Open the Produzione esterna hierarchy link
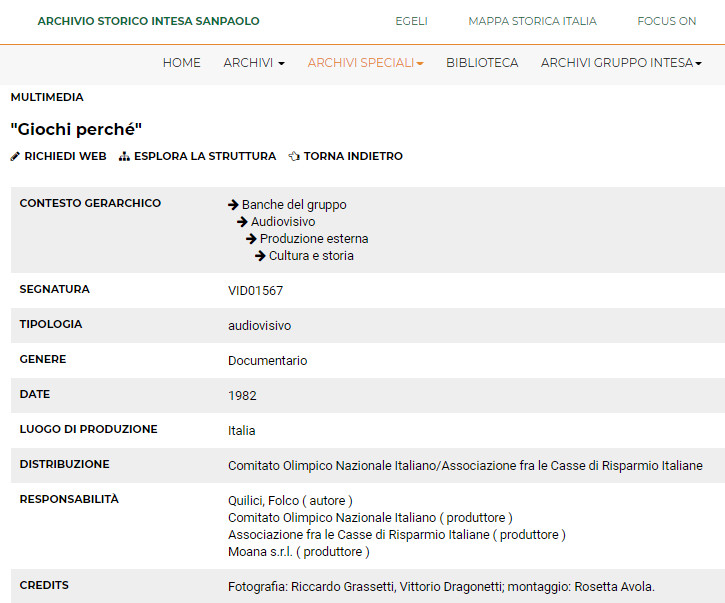Viewport: 725px width, 603px height. [x=314, y=239]
